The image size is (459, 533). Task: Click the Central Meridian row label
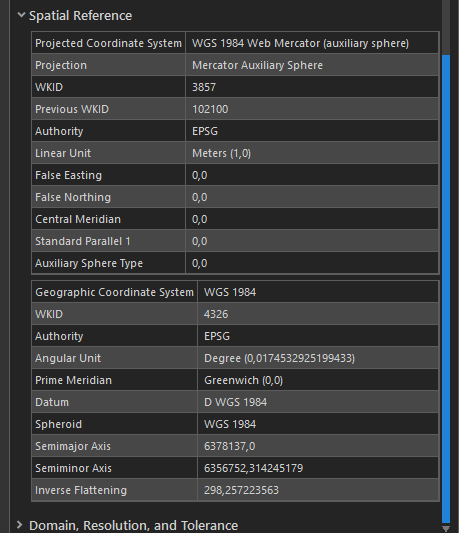78,219
